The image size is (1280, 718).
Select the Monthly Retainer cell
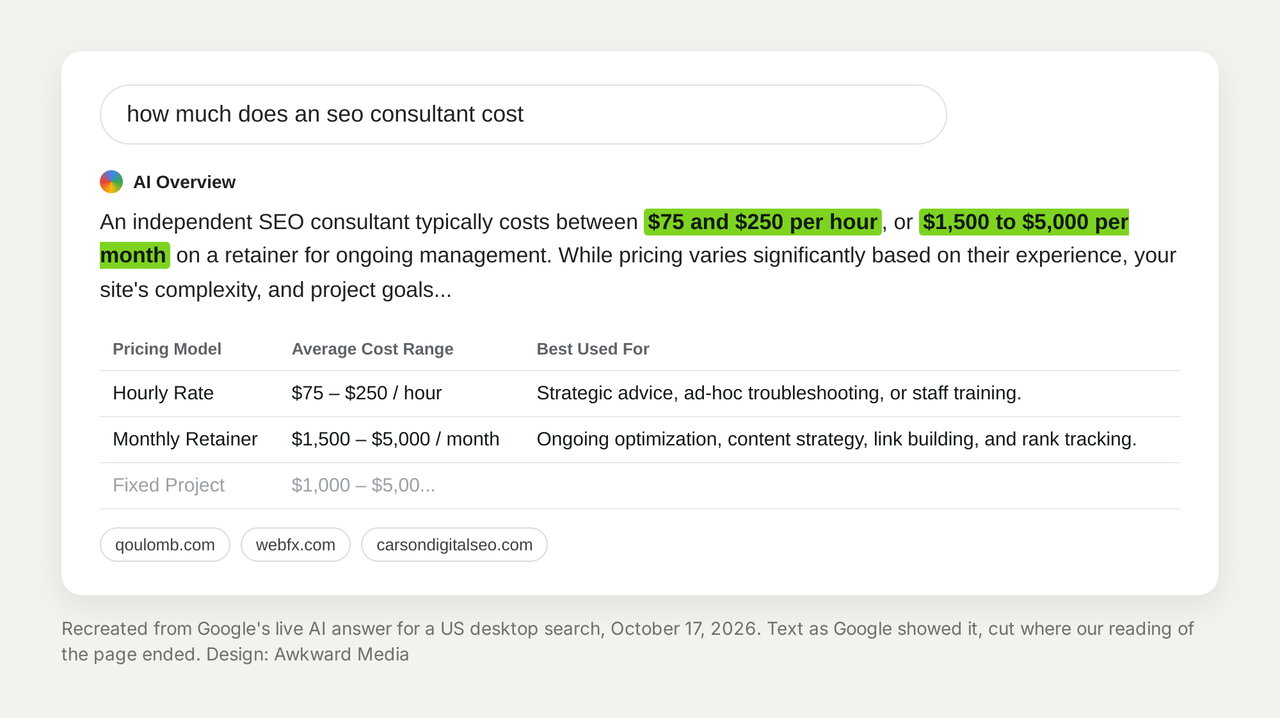185,439
